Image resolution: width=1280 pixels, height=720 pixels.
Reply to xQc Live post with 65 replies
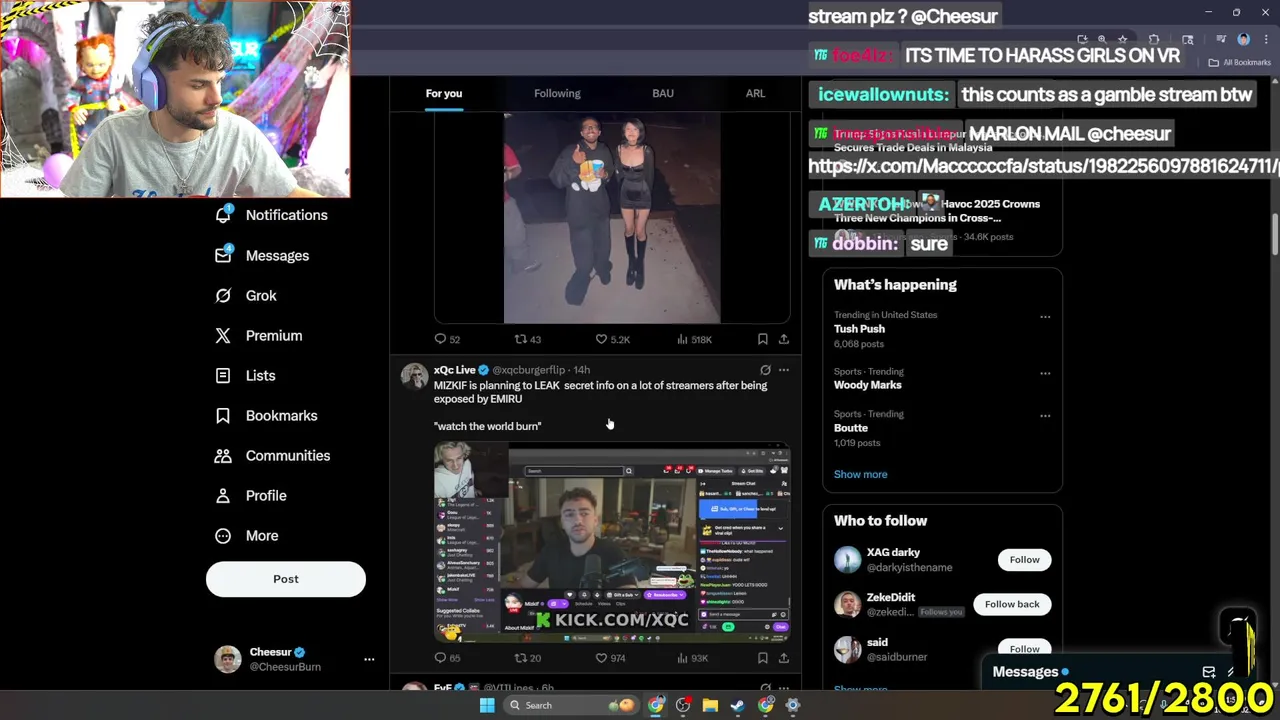tap(447, 657)
